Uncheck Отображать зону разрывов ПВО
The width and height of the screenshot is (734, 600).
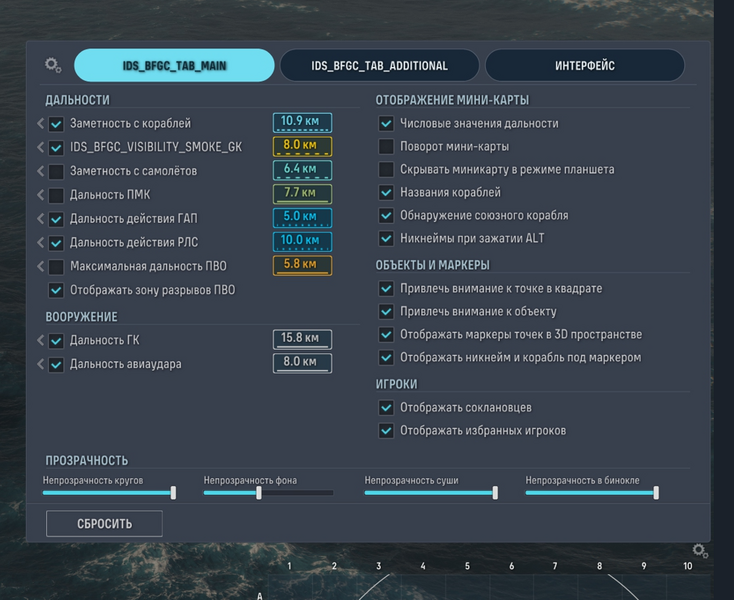point(56,290)
